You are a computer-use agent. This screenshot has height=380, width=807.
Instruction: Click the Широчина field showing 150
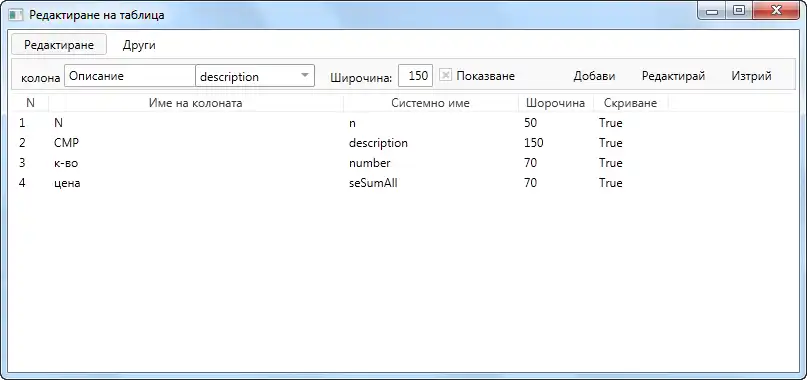(x=415, y=76)
